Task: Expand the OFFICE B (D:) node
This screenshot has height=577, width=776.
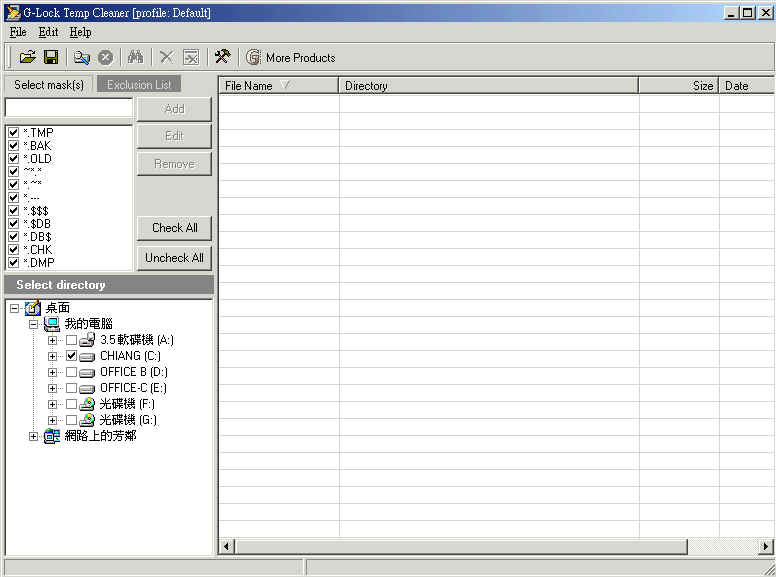Action: point(52,372)
